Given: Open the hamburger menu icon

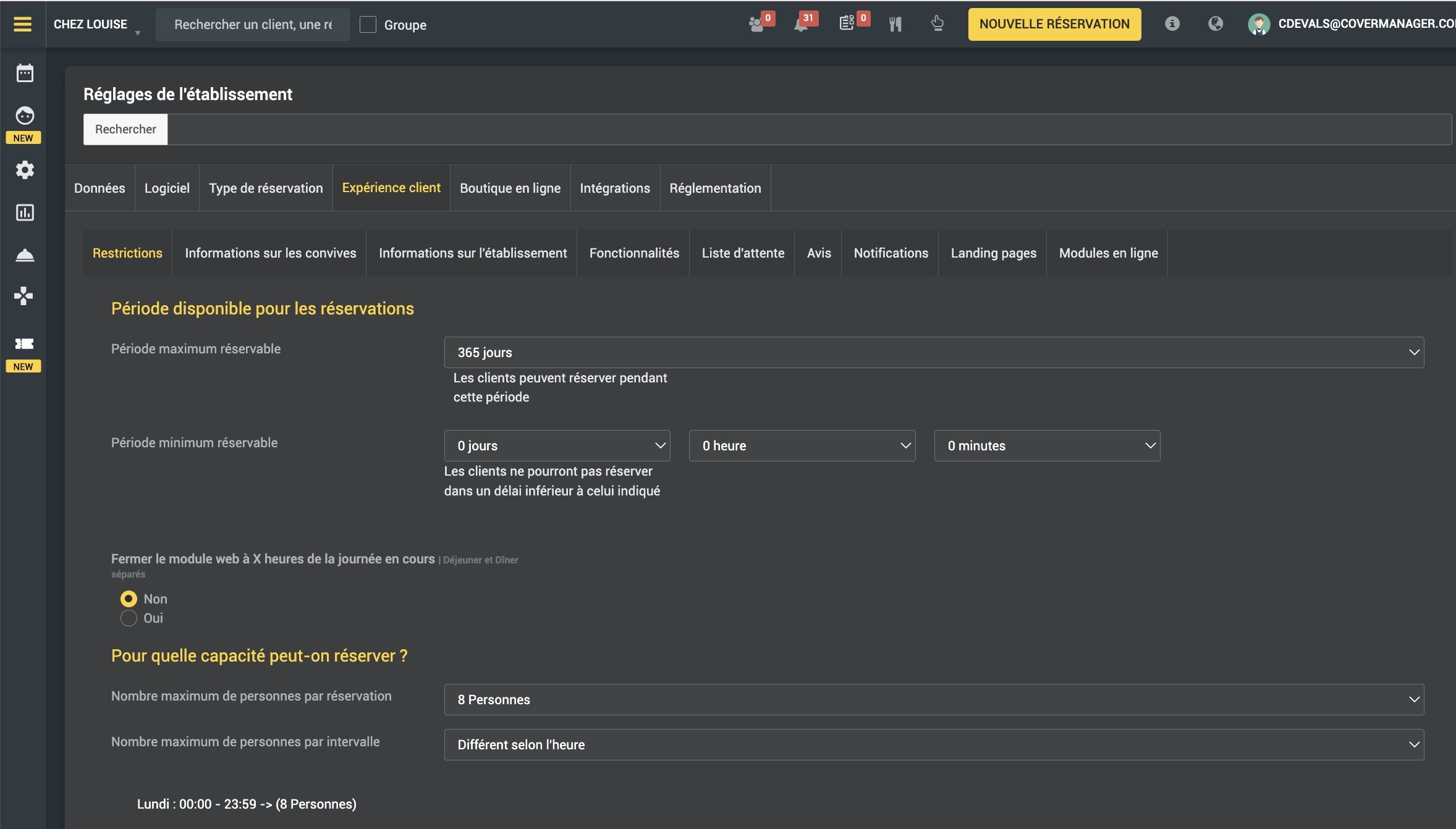Looking at the screenshot, I should [x=23, y=24].
